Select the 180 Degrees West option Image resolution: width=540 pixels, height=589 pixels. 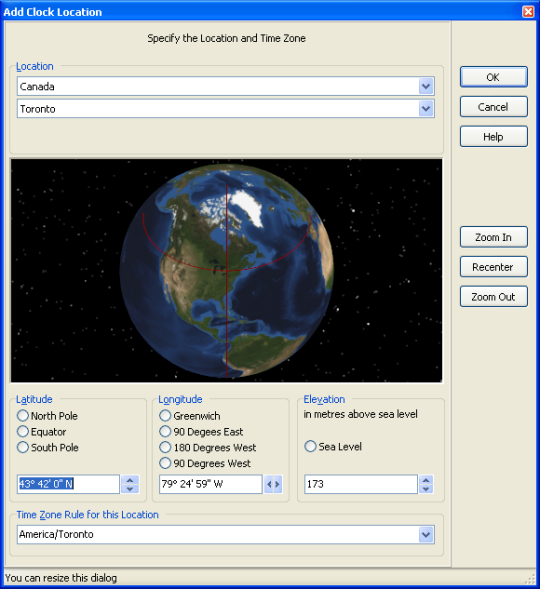coord(208,447)
